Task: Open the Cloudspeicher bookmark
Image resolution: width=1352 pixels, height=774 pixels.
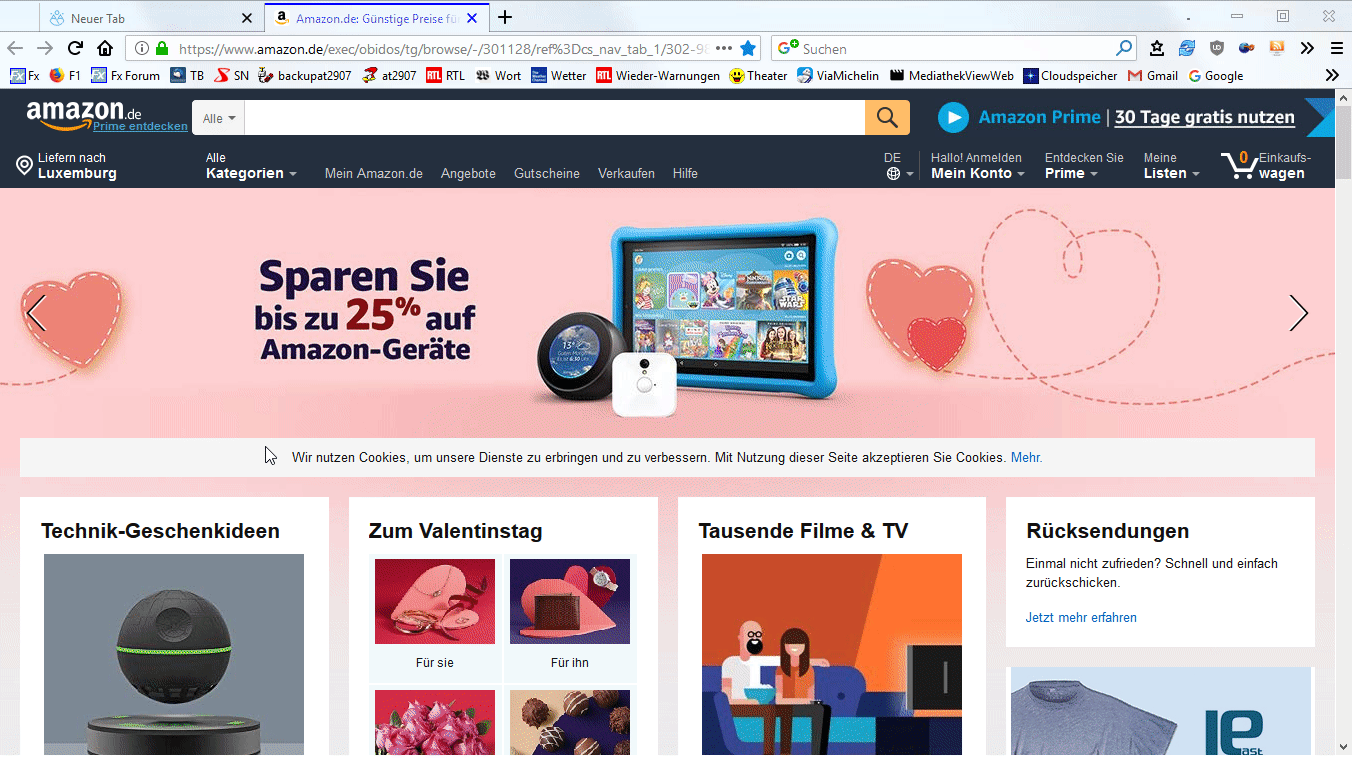Action: point(1070,75)
